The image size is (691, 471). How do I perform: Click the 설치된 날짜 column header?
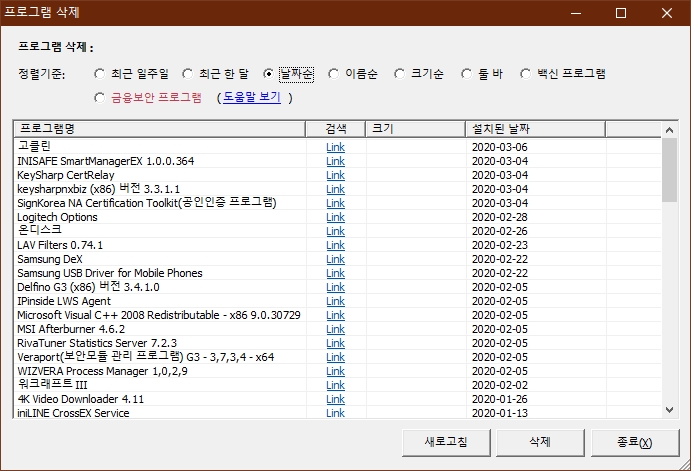(x=535, y=129)
